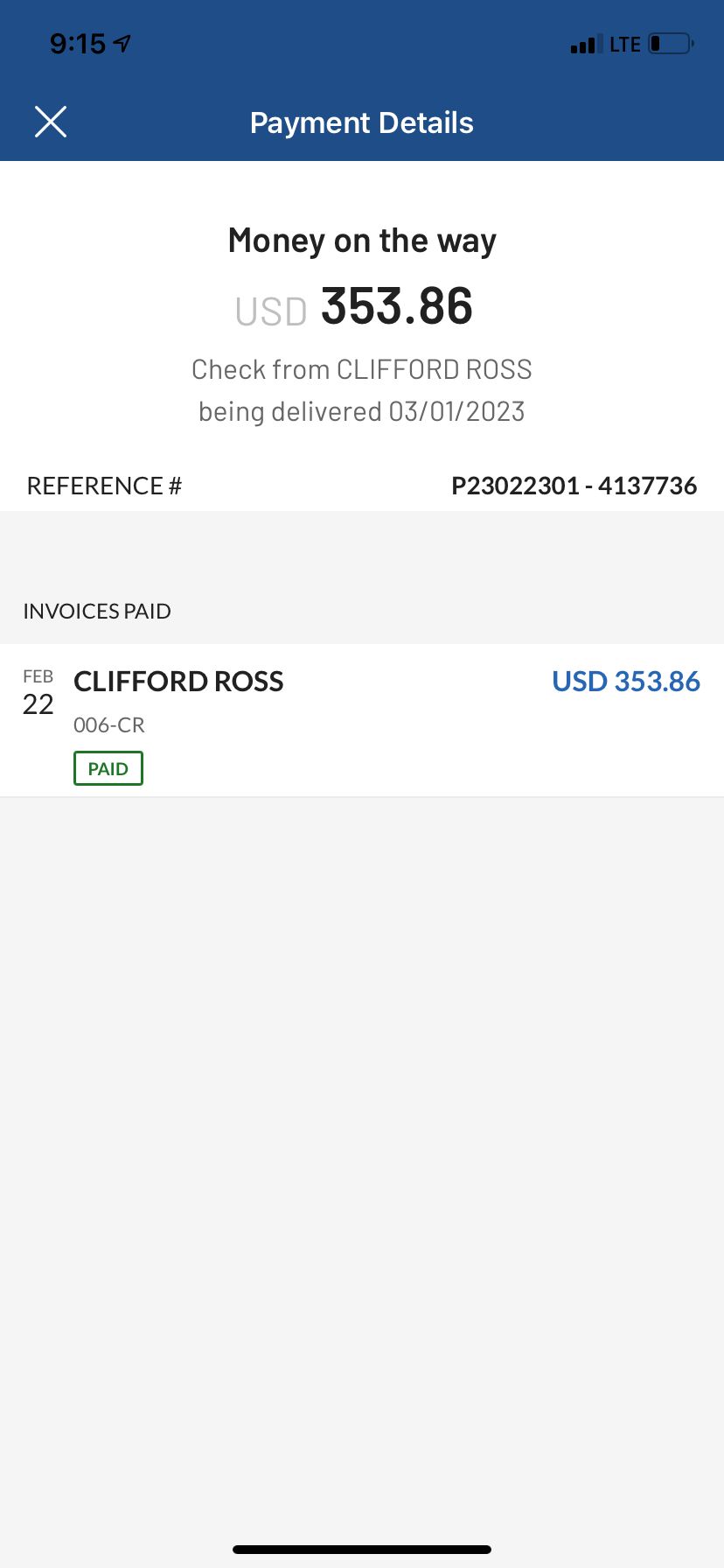Open the CLIFFORD ROSS invoice row
724x1568 pixels.
362,720
